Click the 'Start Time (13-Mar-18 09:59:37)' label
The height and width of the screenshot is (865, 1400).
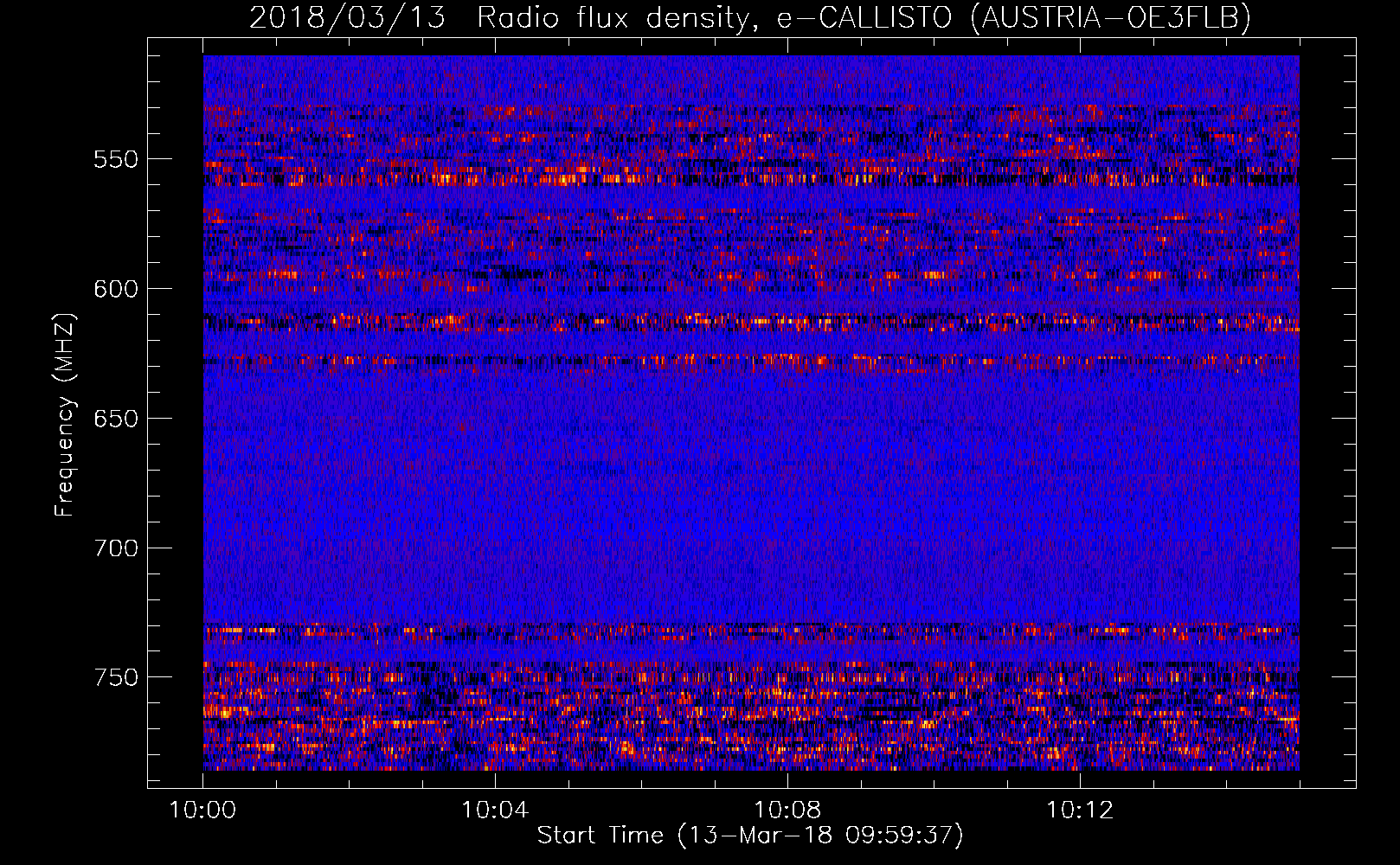click(x=750, y=836)
